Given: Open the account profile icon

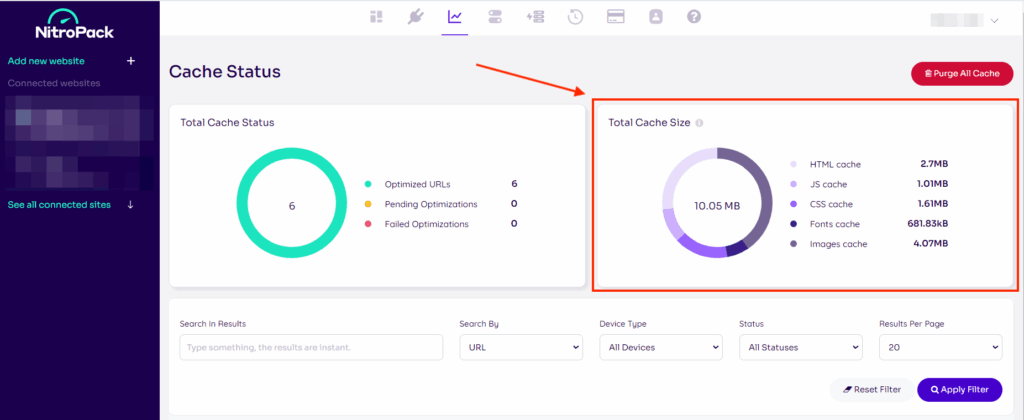Looking at the screenshot, I should pos(655,17).
